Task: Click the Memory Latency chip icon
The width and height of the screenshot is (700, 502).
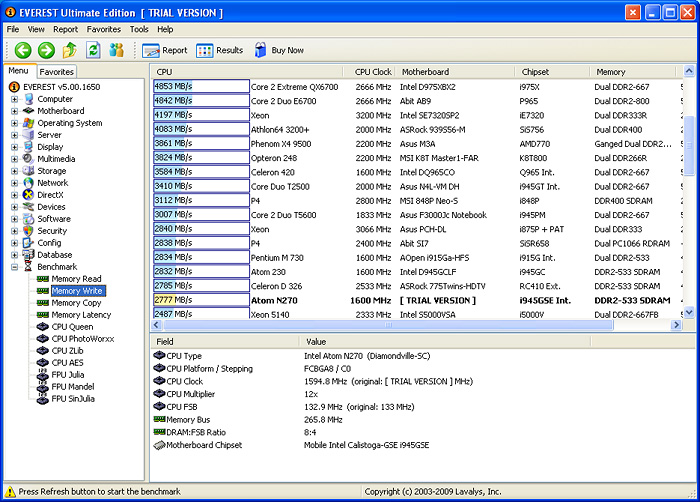Action: pos(43,315)
